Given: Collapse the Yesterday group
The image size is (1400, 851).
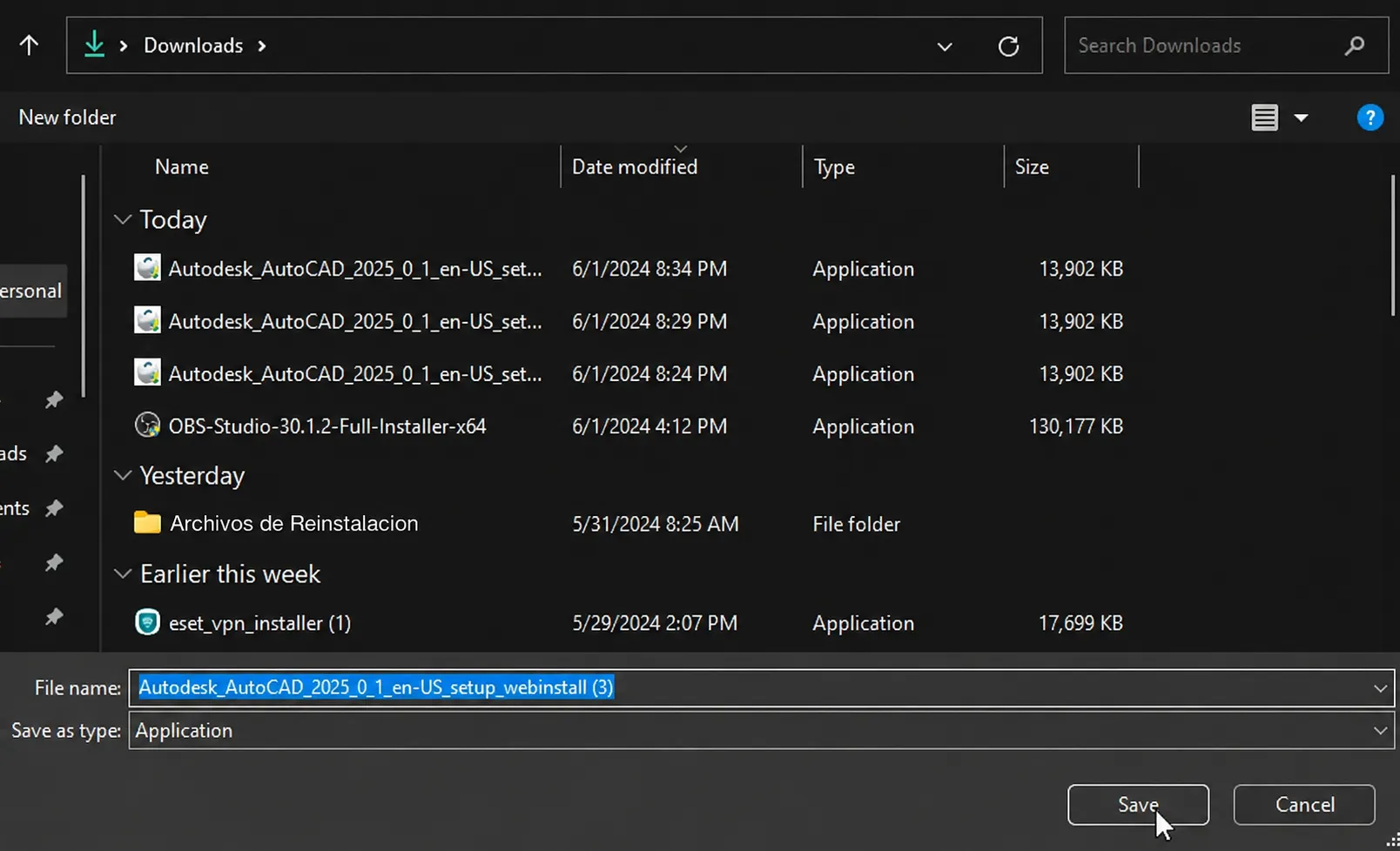Looking at the screenshot, I should tap(123, 475).
